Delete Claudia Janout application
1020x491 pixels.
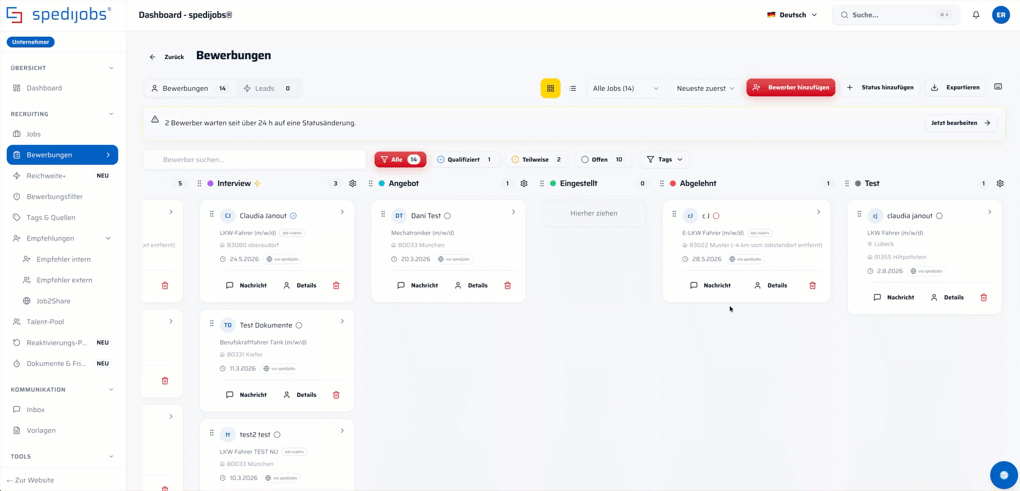pyautogui.click(x=336, y=285)
